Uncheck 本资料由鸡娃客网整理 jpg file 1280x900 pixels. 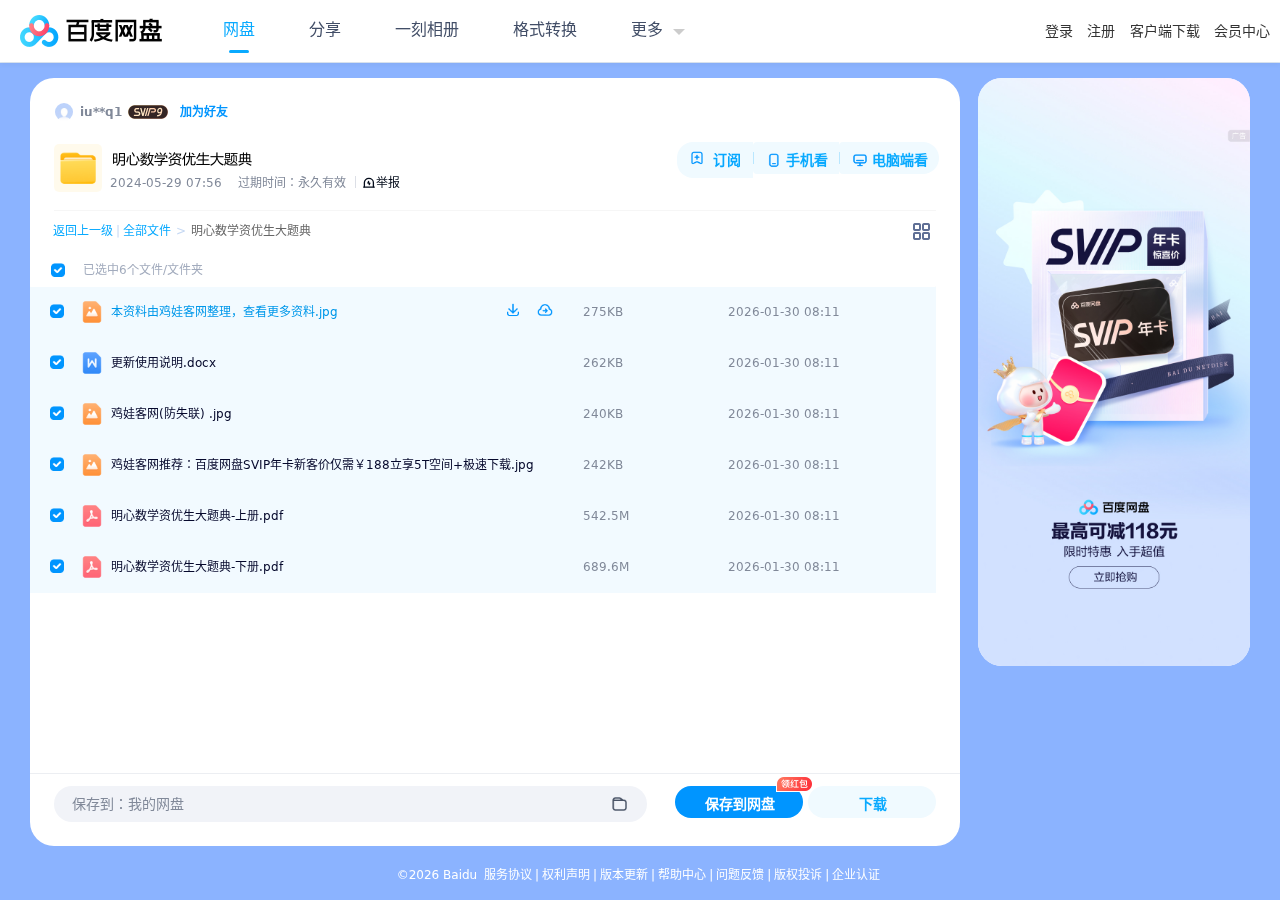tap(57, 311)
